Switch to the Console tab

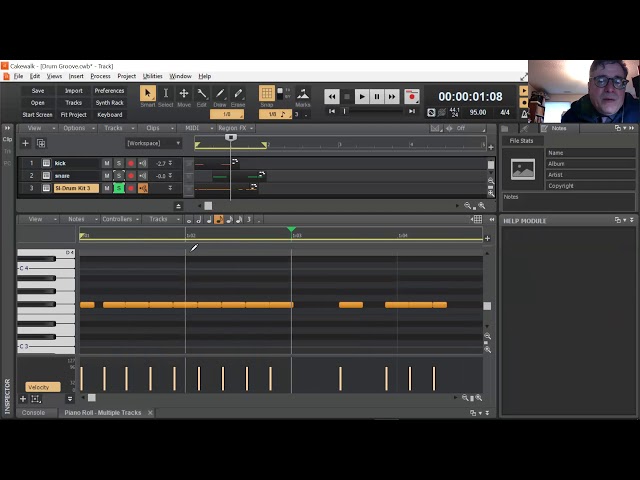pos(33,413)
